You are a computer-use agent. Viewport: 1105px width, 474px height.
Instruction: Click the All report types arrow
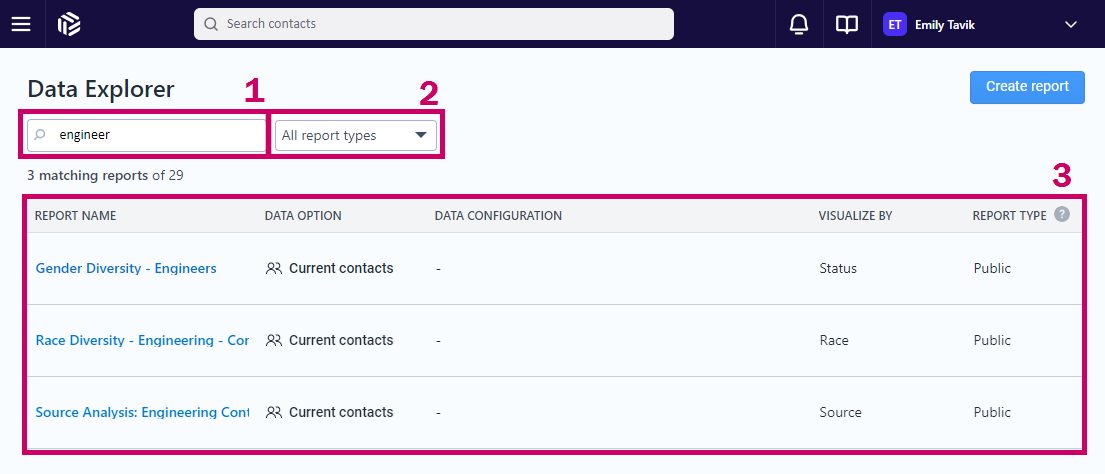(x=421, y=135)
